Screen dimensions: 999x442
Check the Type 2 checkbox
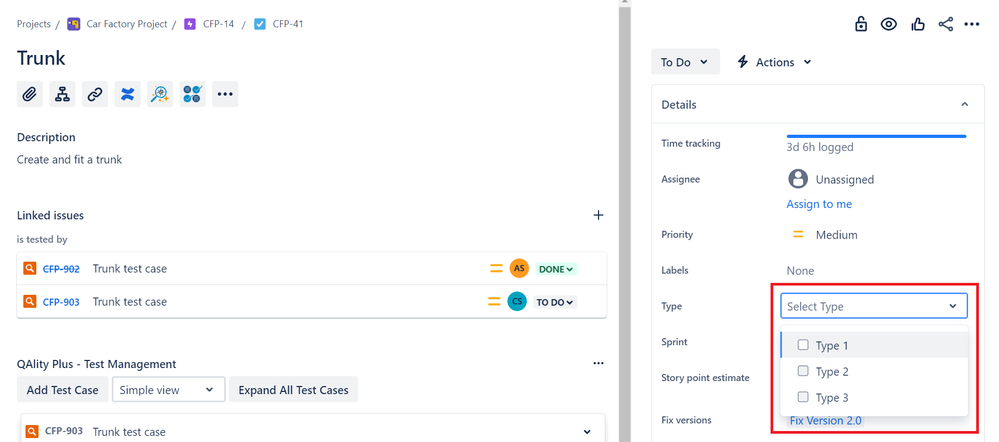803,371
